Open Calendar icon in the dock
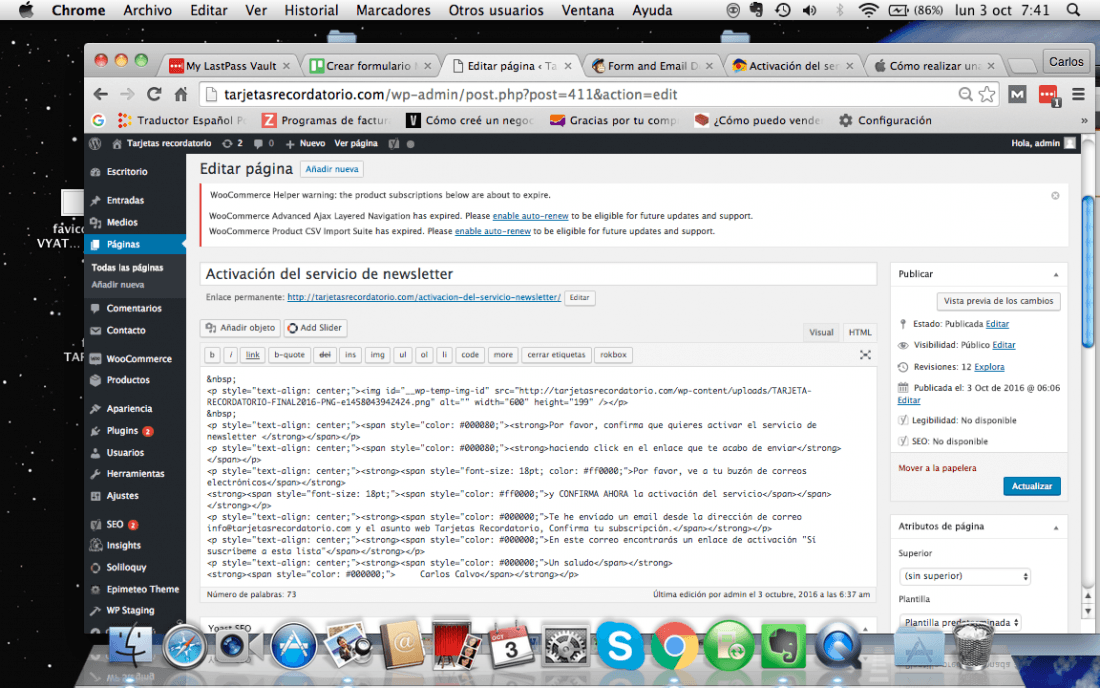Viewport: 1100px width, 688px height. tap(511, 645)
